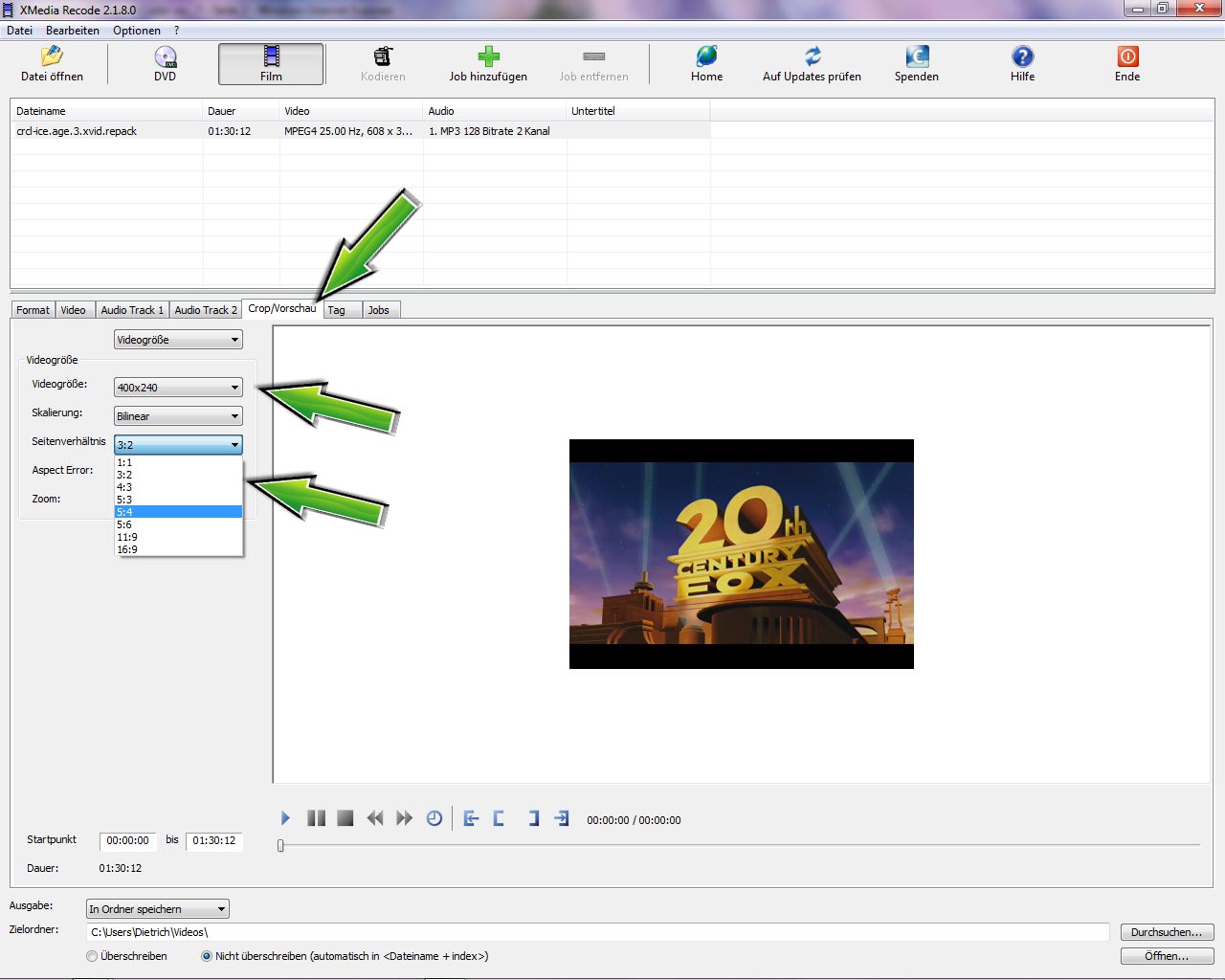This screenshot has width=1225, height=980.
Task: Choose 5:3 aspect ratio option
Action: (178, 500)
